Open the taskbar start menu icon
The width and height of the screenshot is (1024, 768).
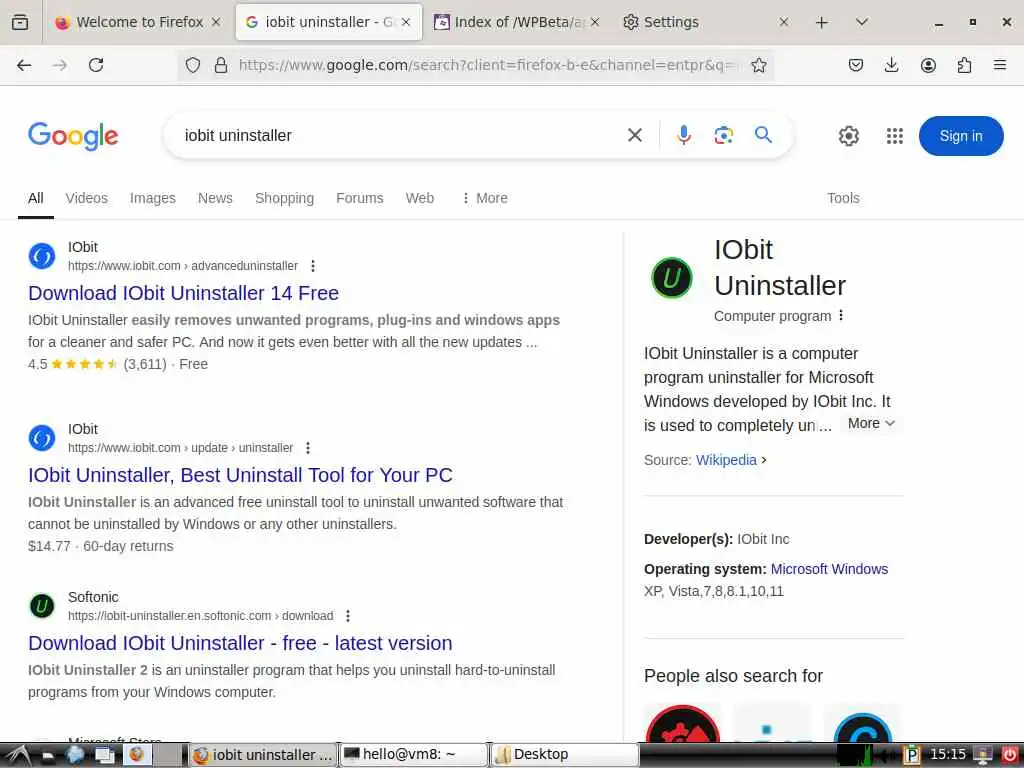(x=16, y=755)
